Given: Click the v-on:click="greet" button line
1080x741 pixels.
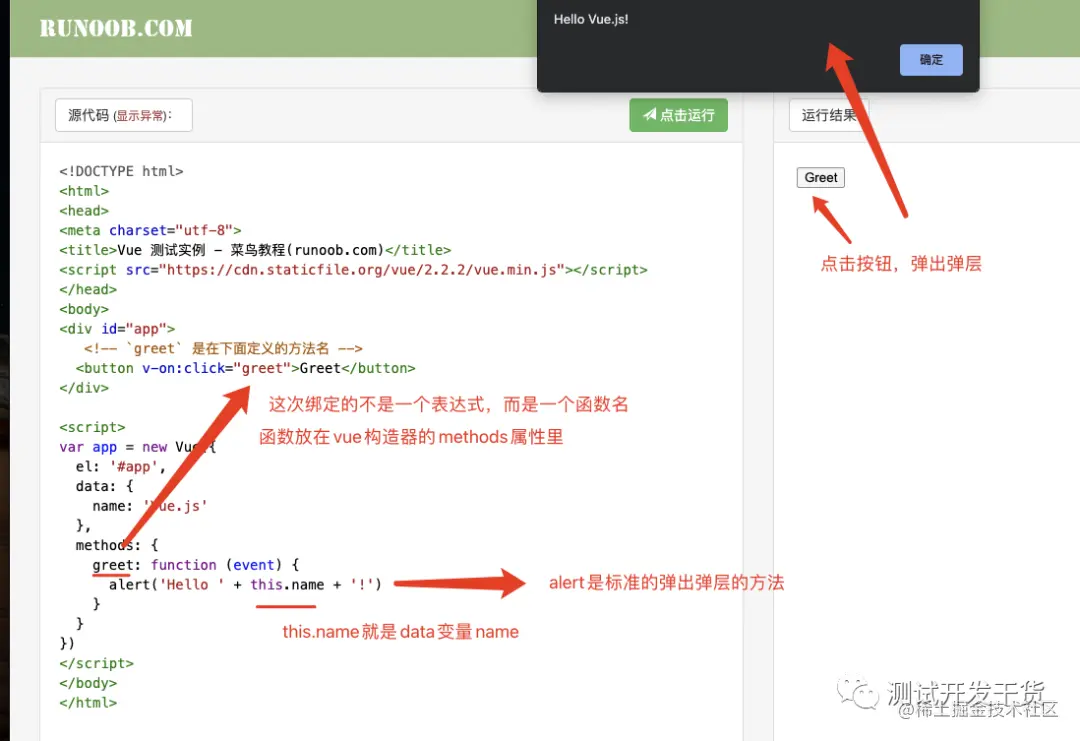Looking at the screenshot, I should (x=245, y=368).
